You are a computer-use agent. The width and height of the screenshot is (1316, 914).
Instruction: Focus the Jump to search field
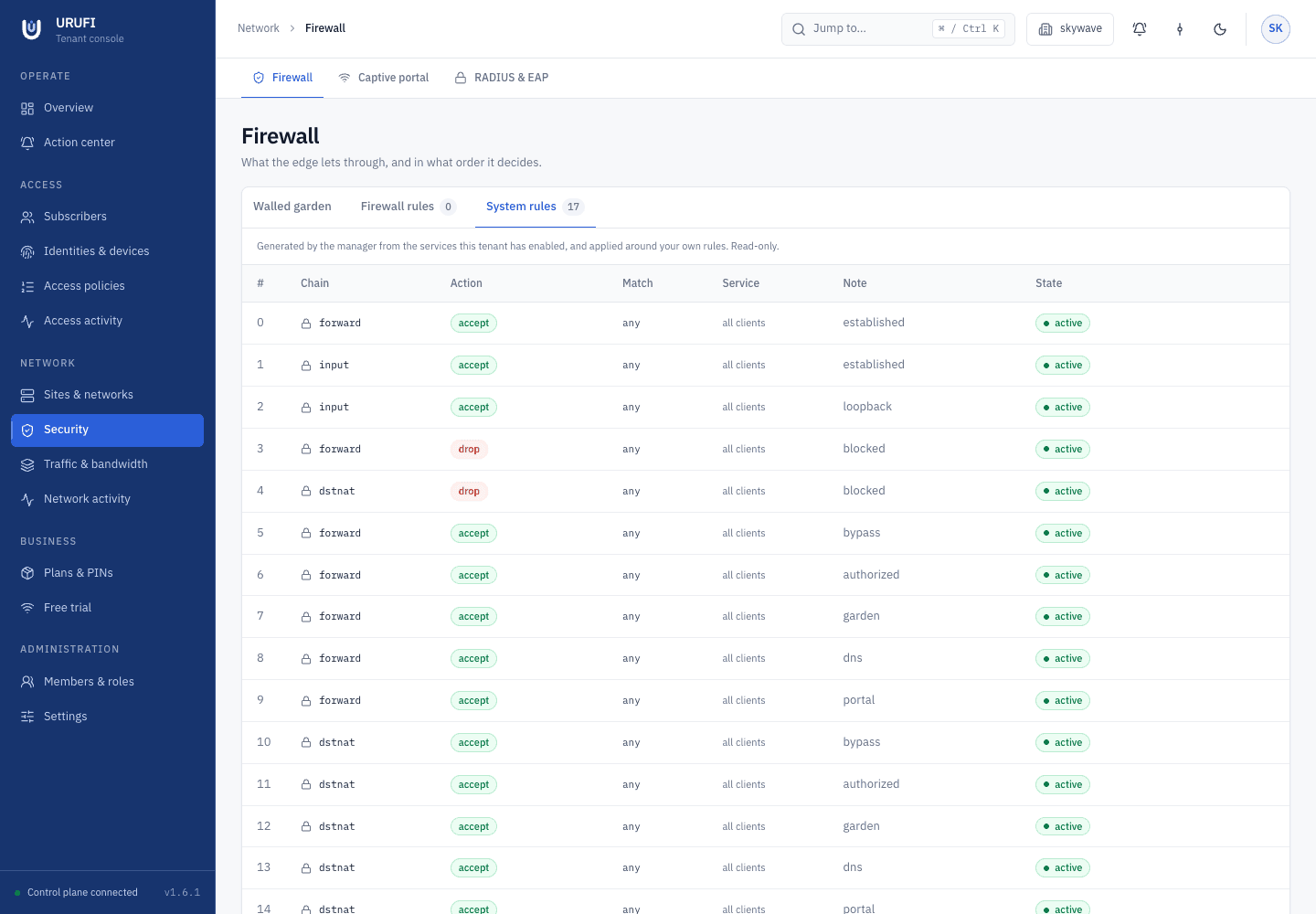(897, 29)
